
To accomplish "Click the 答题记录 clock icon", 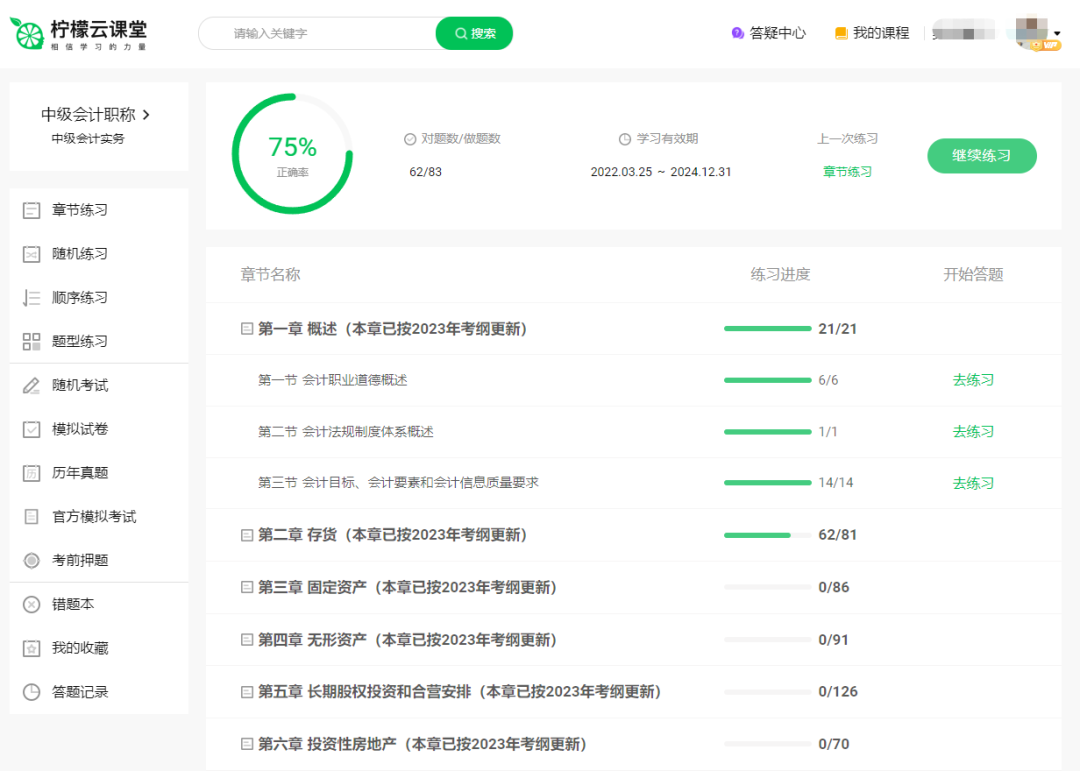I will coord(32,692).
